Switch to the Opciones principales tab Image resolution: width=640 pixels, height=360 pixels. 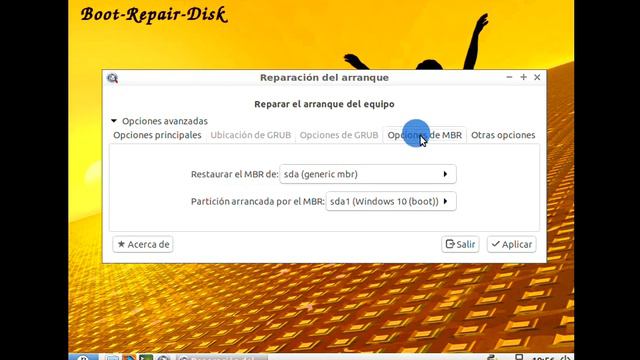(x=157, y=135)
